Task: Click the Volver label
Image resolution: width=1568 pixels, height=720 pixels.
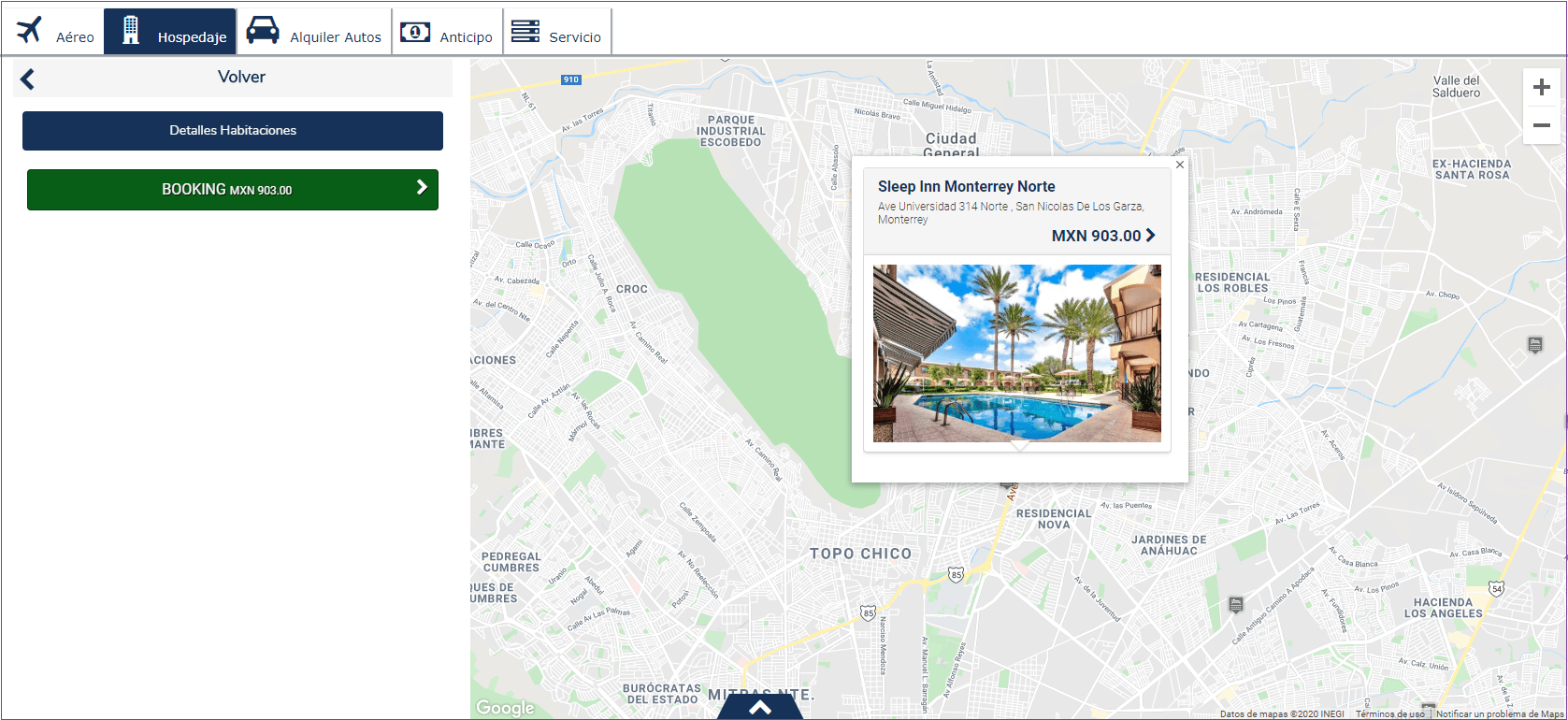Action: pos(241,78)
